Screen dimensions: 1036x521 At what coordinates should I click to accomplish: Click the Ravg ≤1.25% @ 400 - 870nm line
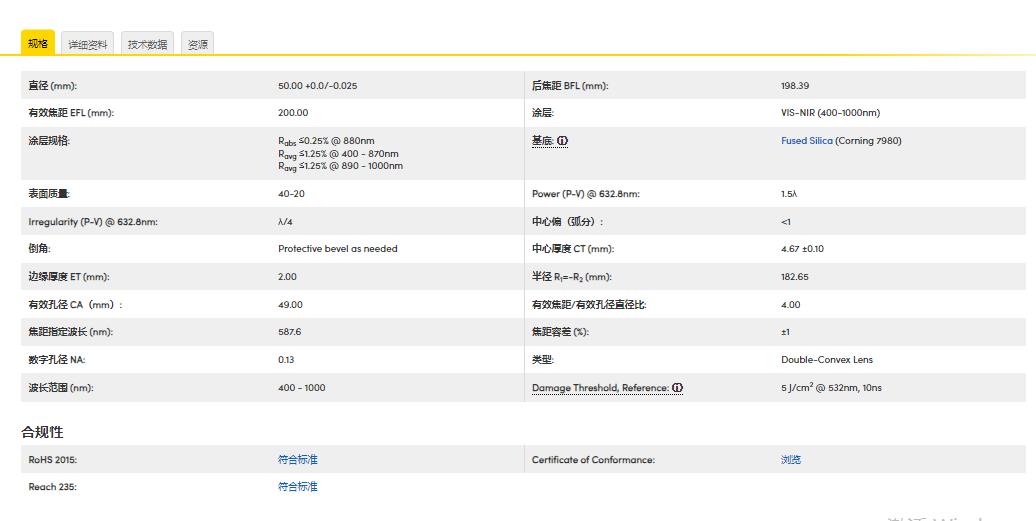pyautogui.click(x=338, y=154)
